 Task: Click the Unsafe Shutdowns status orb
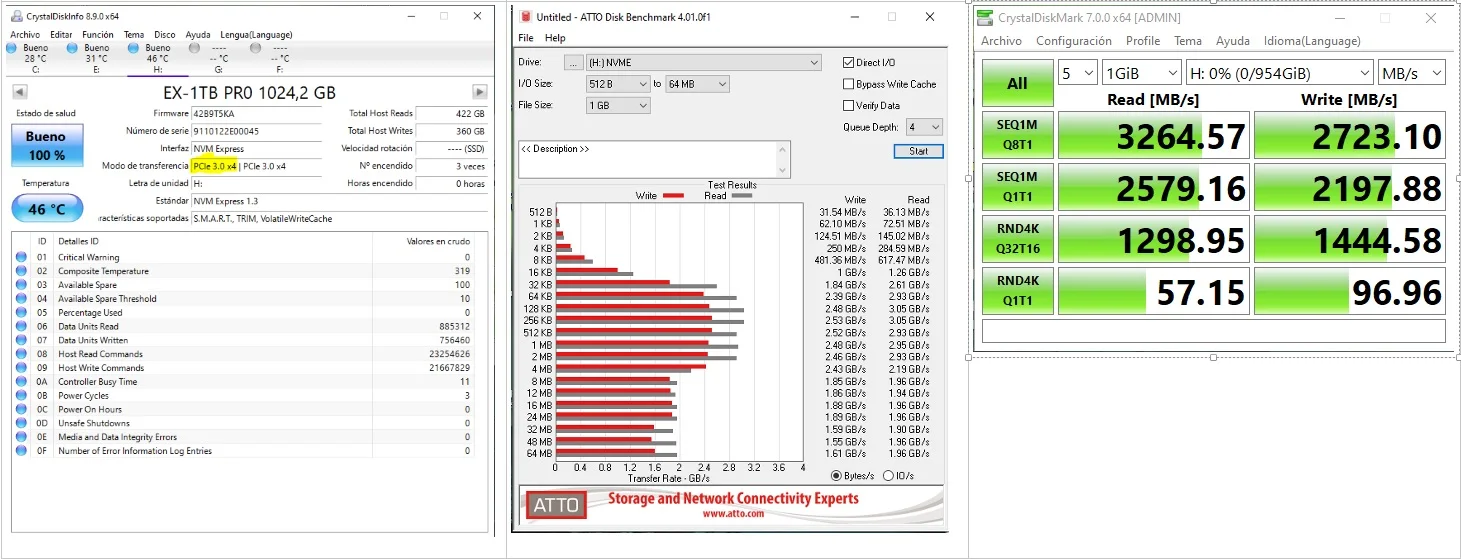(x=21, y=423)
